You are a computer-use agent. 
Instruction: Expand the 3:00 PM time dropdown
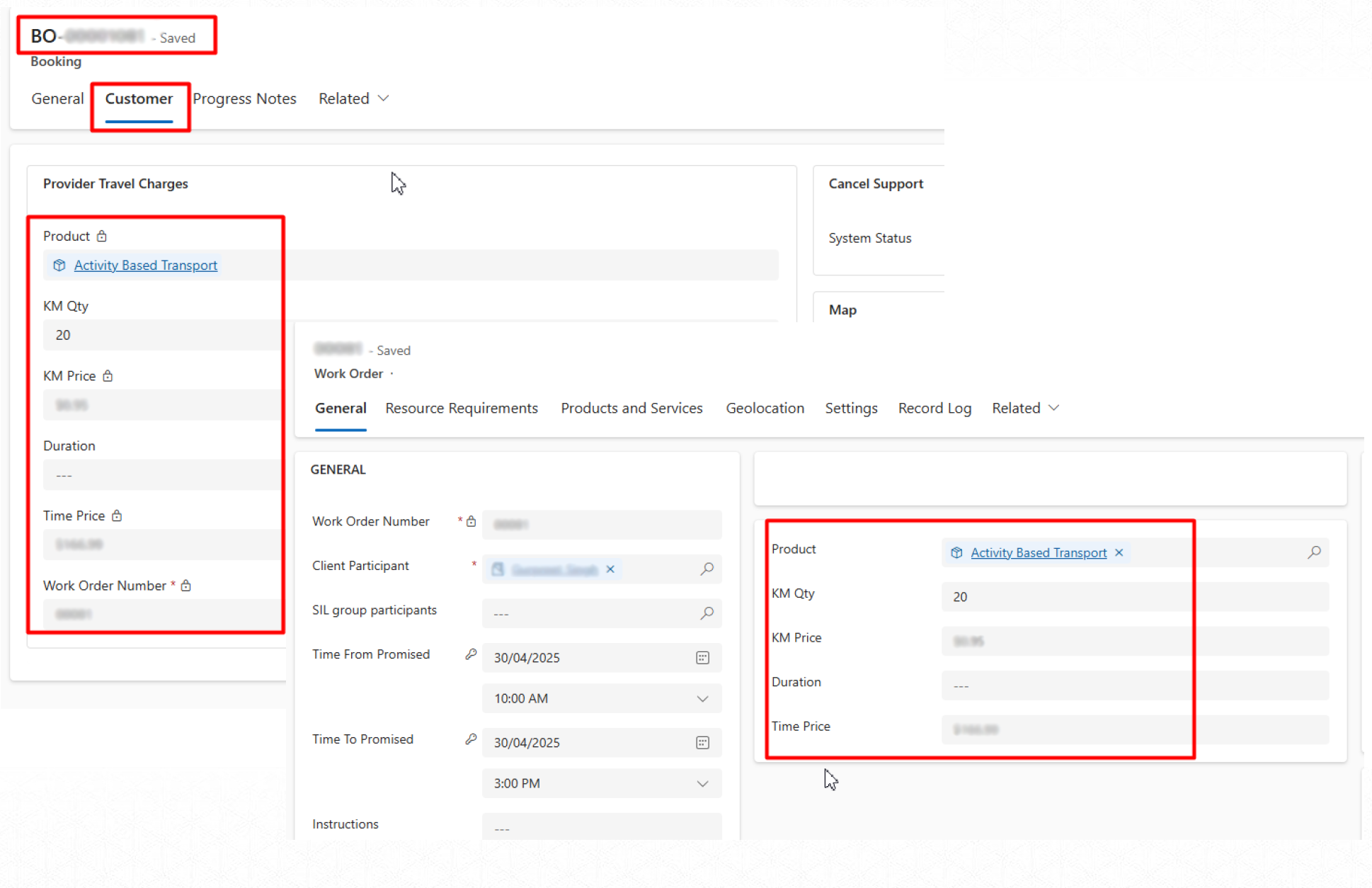pos(702,784)
